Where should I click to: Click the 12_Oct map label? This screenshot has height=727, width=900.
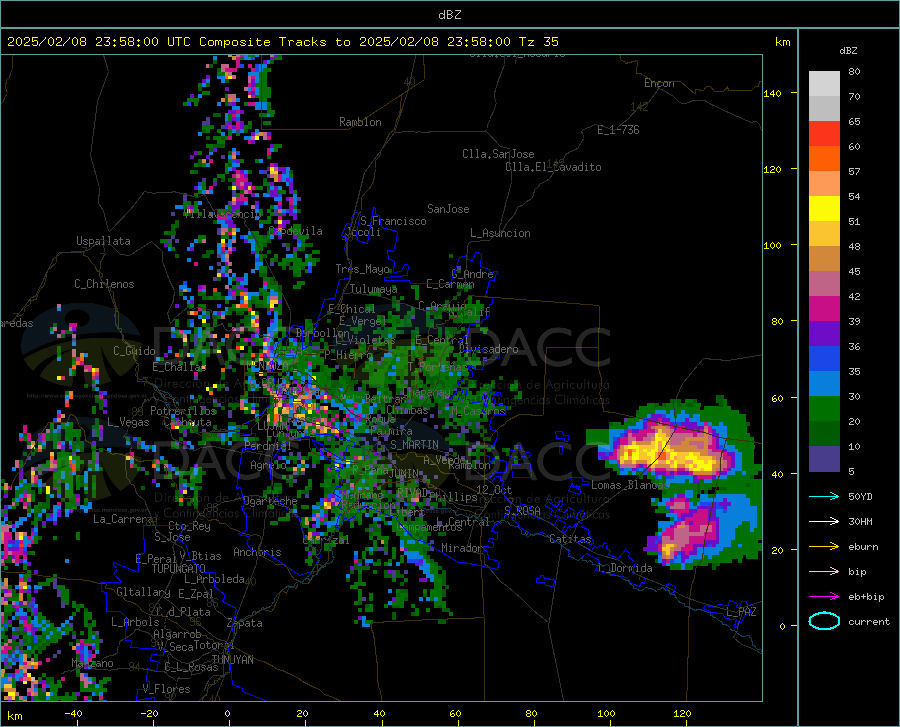pos(494,489)
